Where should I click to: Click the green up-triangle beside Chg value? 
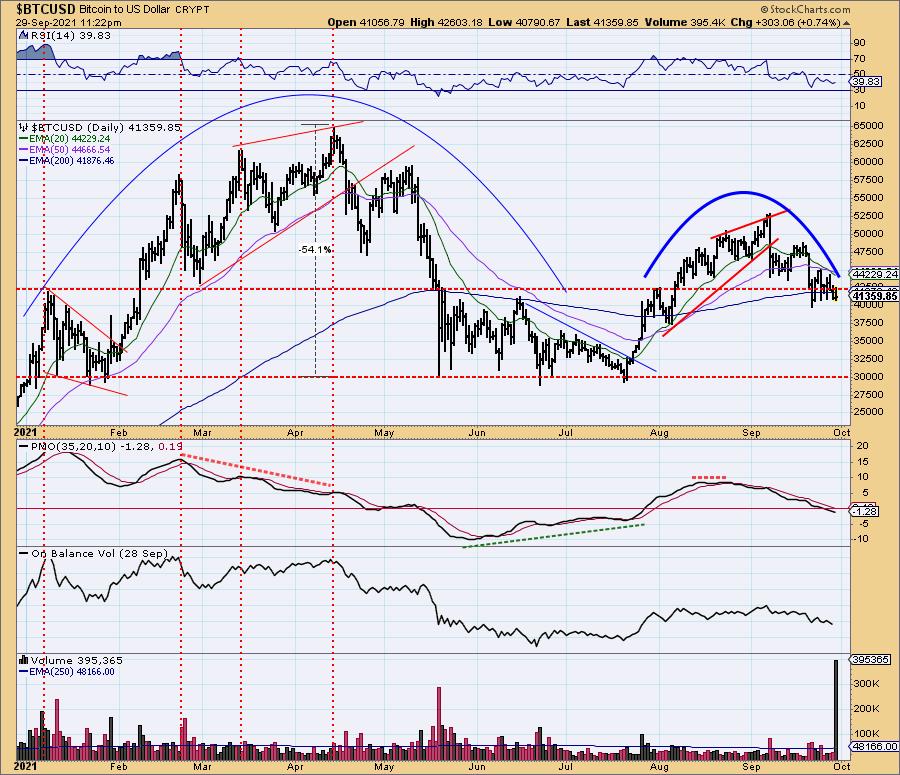[x=846, y=23]
